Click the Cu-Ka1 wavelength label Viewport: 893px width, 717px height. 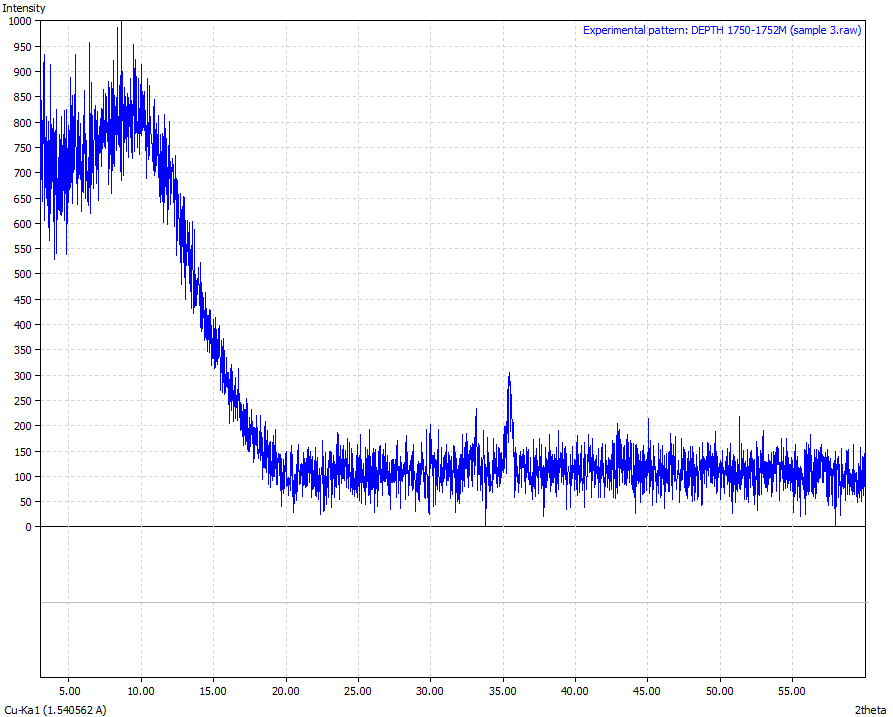coord(55,710)
